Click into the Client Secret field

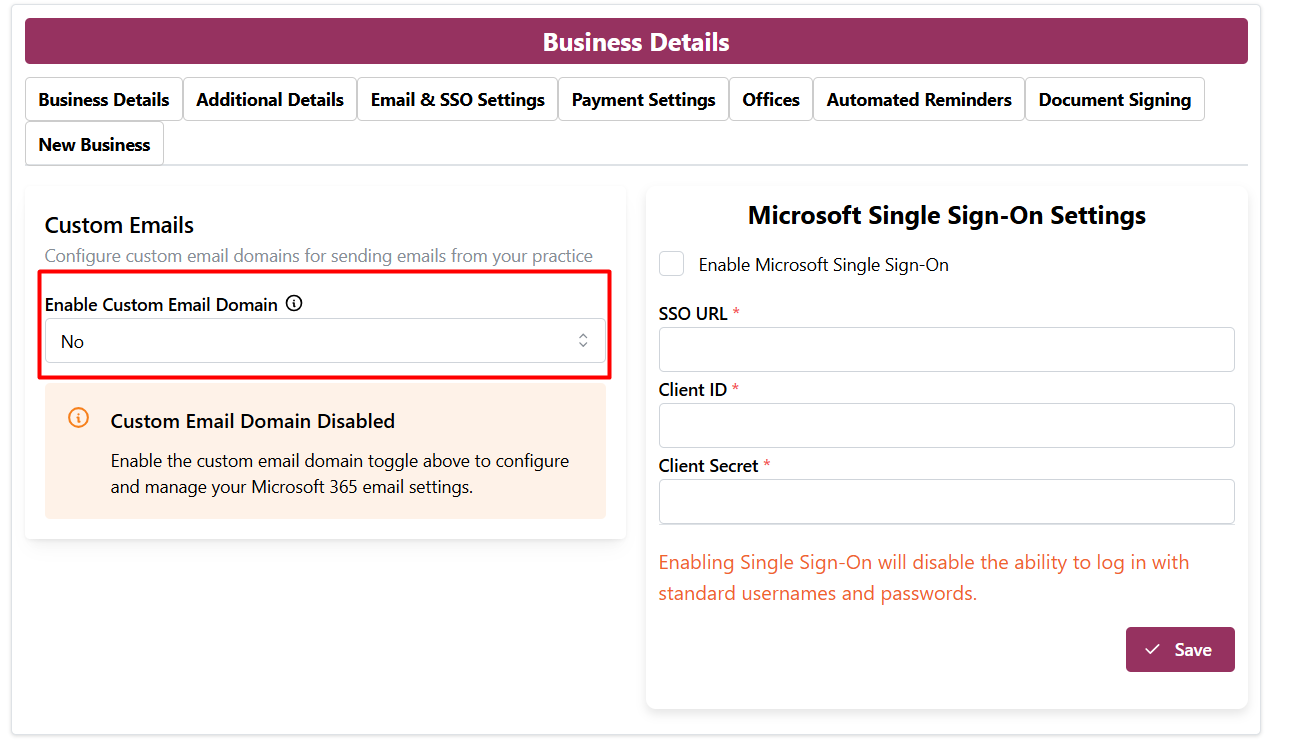click(946, 501)
